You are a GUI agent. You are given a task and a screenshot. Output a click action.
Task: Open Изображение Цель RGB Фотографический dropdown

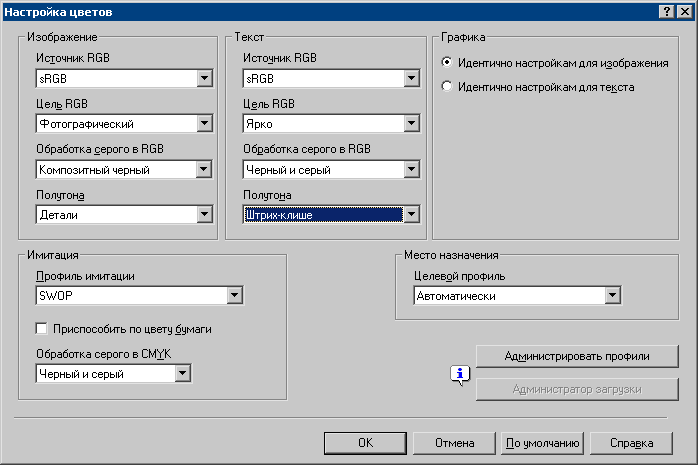pyautogui.click(x=124, y=124)
